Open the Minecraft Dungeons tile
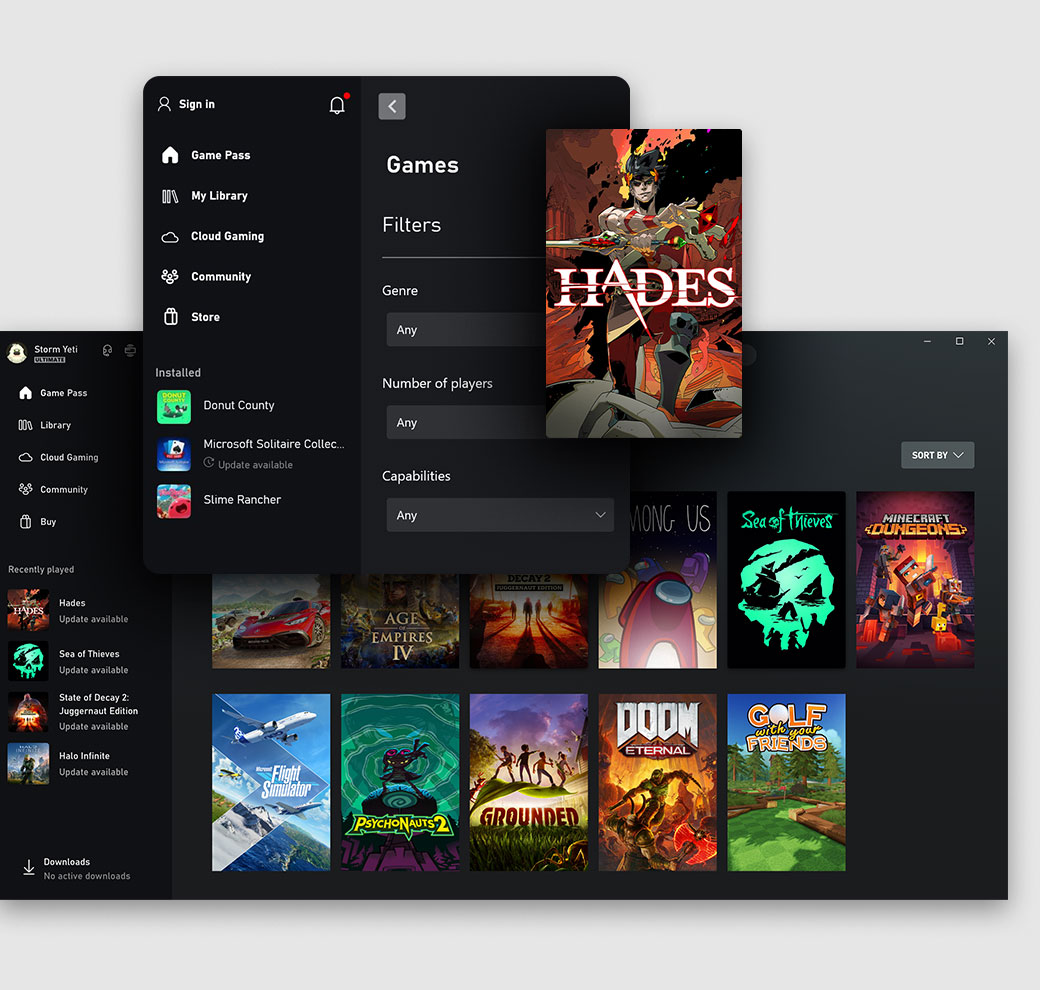 [x=915, y=580]
